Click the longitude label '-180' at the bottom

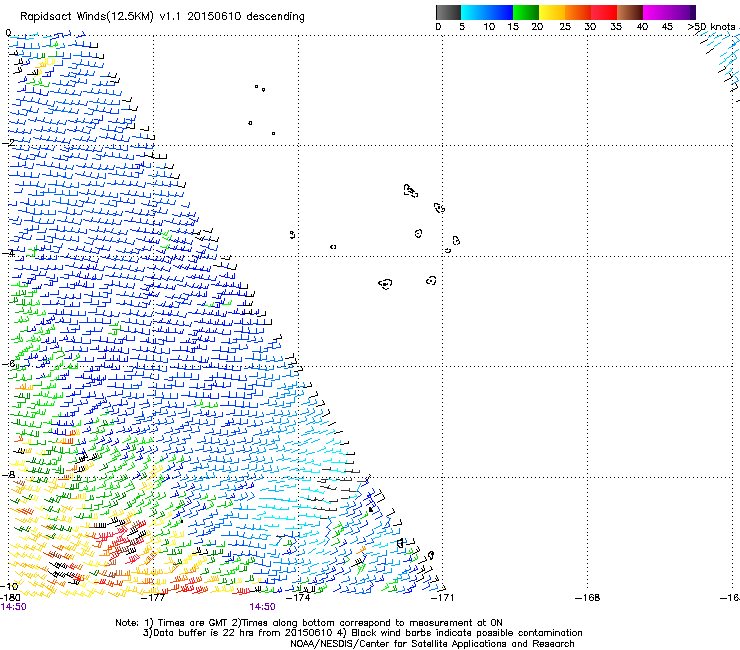[9, 598]
